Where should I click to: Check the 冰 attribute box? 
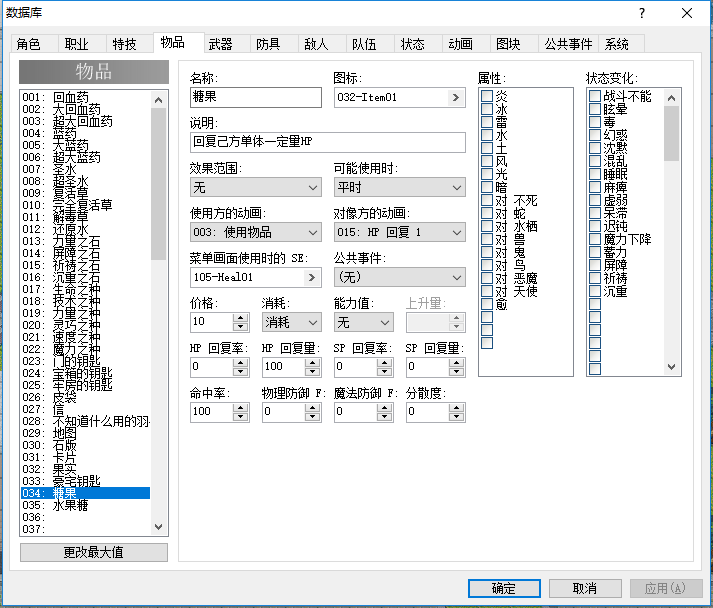coord(487,109)
